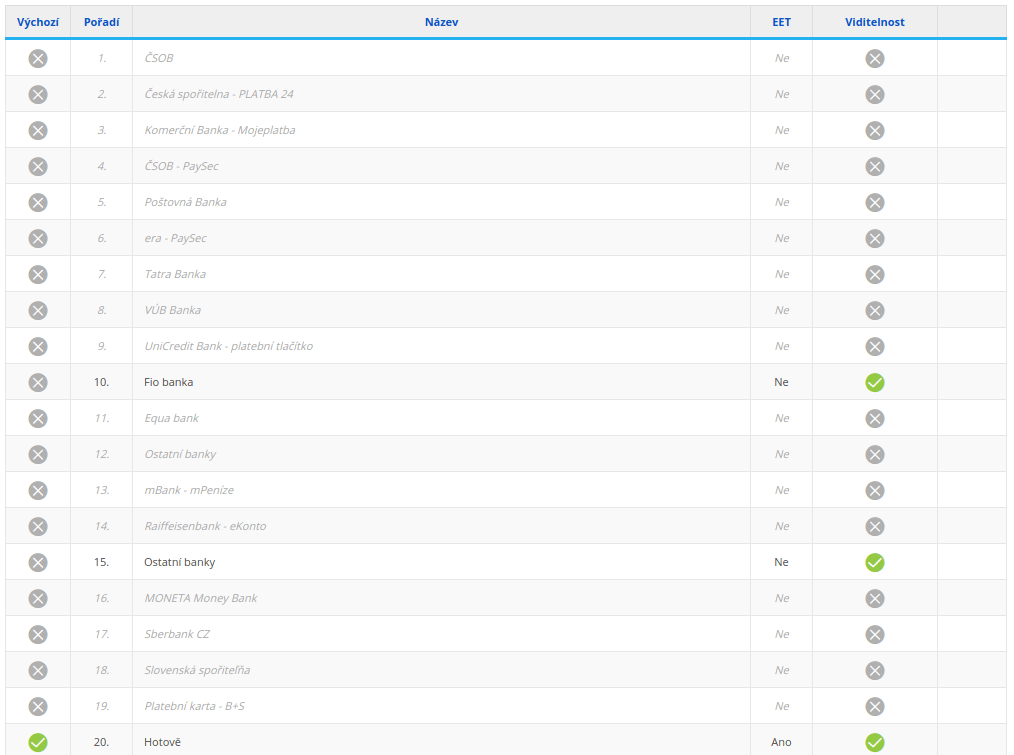Open the Fio banka payment entry
Image resolution: width=1014 pixels, height=755 pixels.
coord(169,382)
